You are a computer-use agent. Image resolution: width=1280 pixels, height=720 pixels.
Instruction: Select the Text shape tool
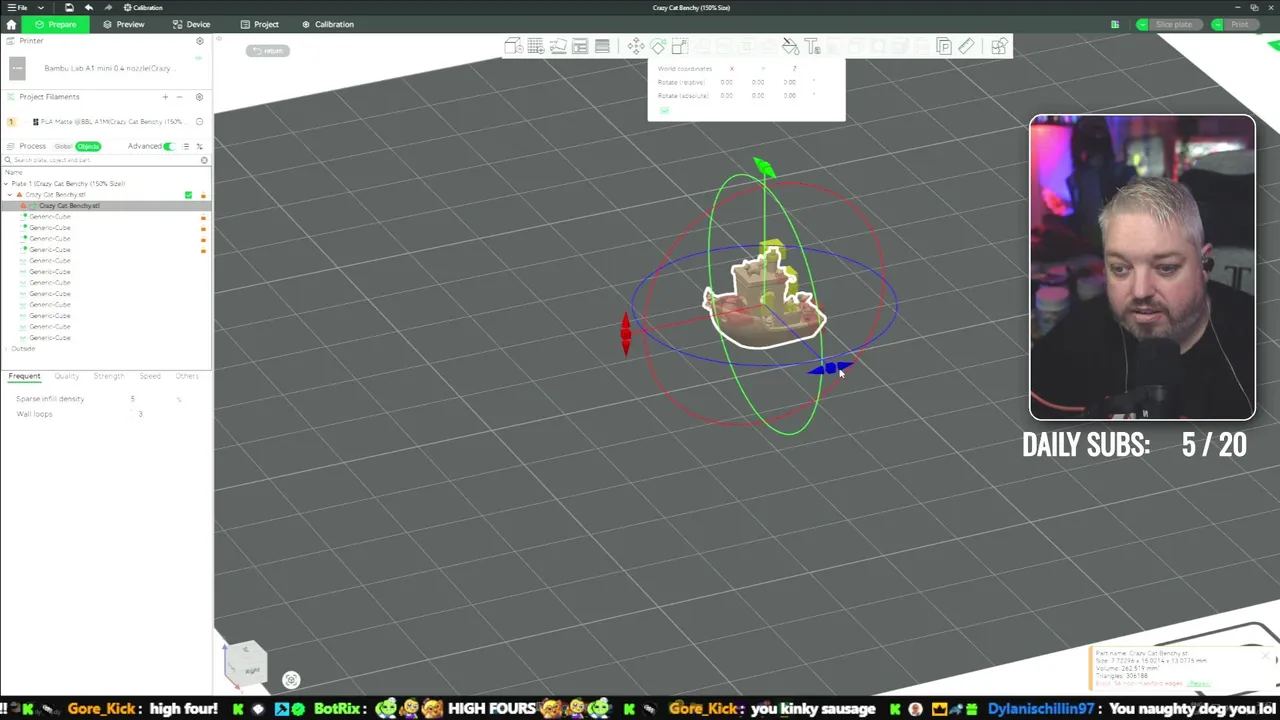click(x=812, y=46)
